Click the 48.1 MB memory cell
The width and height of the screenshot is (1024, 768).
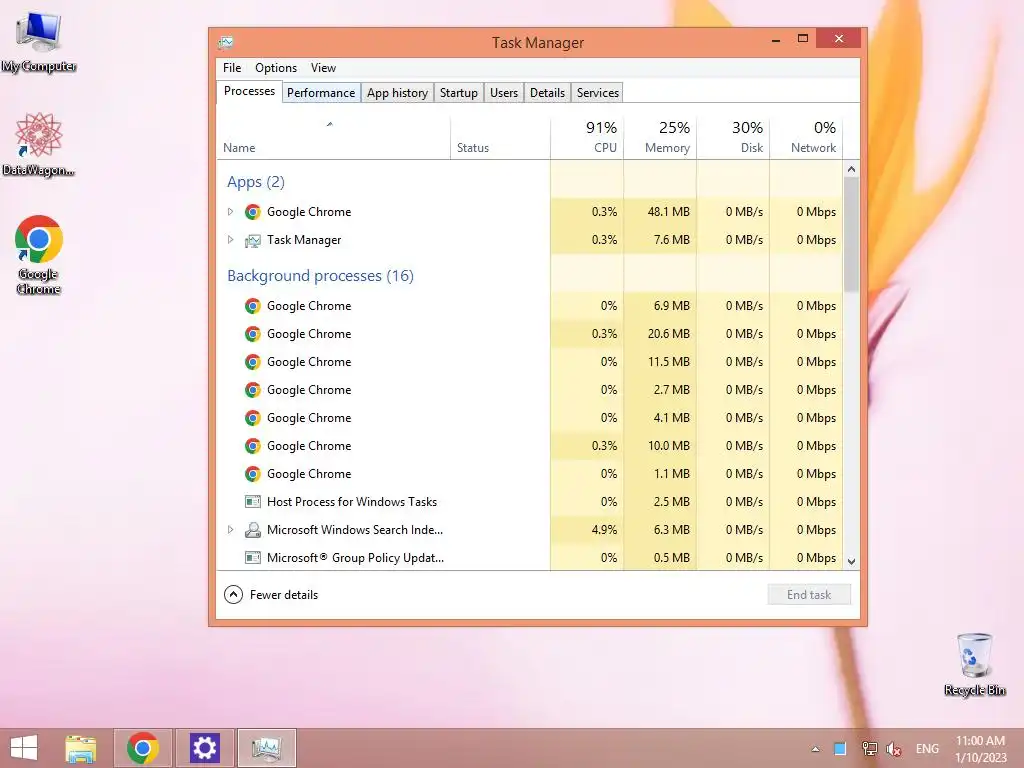tap(660, 212)
